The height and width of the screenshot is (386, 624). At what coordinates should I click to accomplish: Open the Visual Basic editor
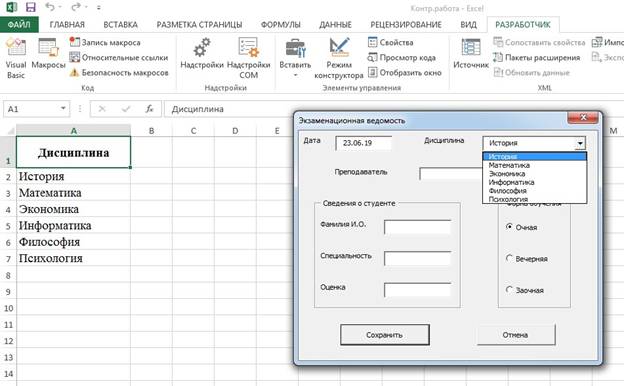pyautogui.click(x=16, y=58)
